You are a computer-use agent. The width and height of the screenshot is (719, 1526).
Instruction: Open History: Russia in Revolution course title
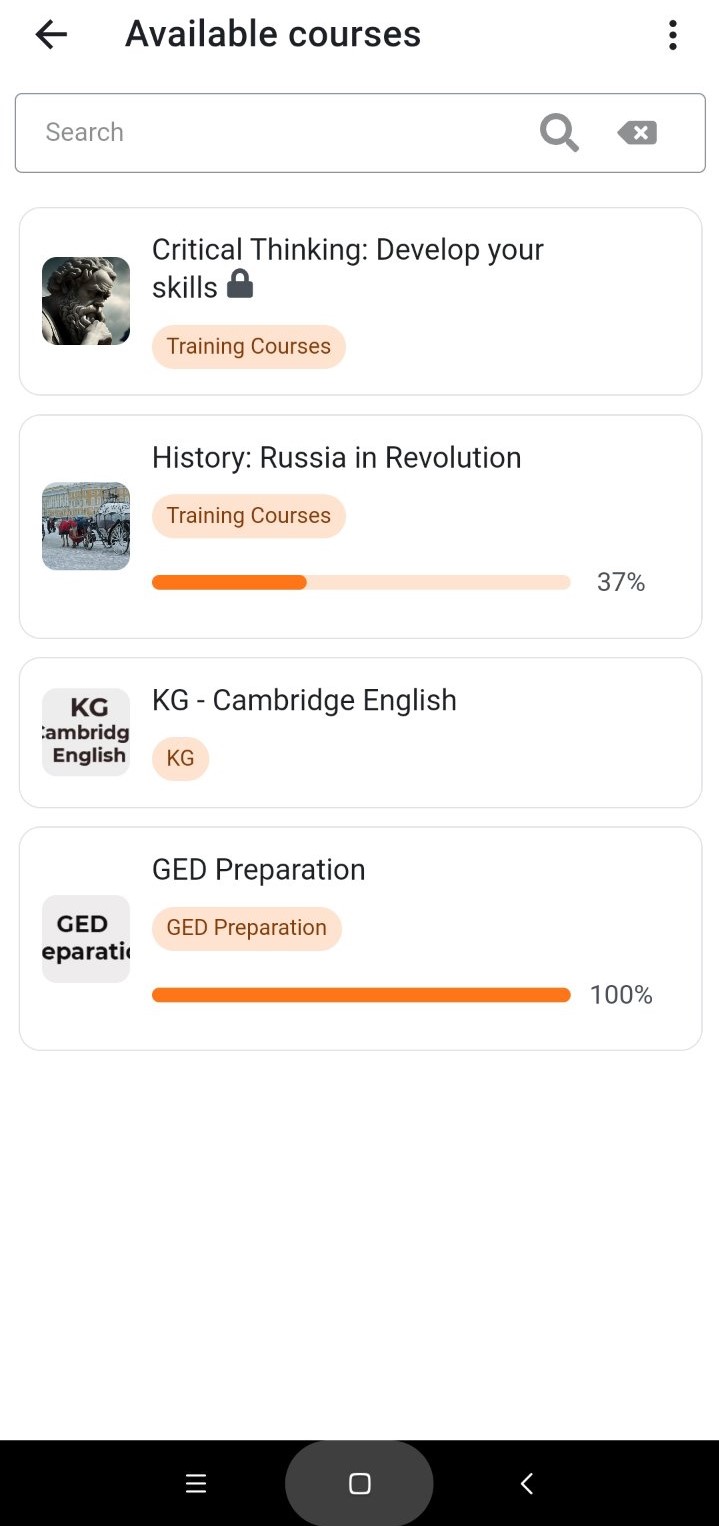pyautogui.click(x=336, y=457)
